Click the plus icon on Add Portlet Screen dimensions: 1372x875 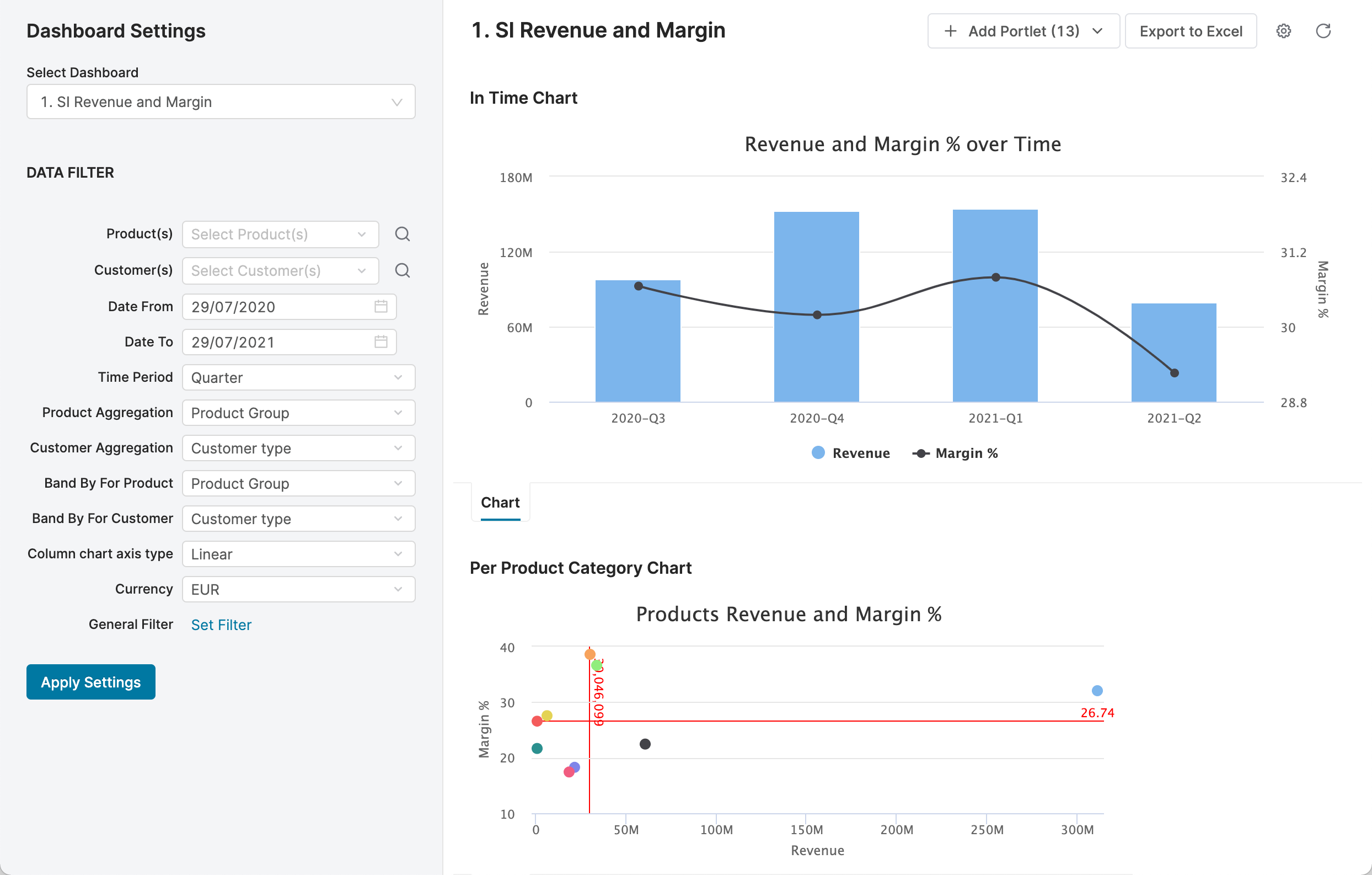(950, 31)
